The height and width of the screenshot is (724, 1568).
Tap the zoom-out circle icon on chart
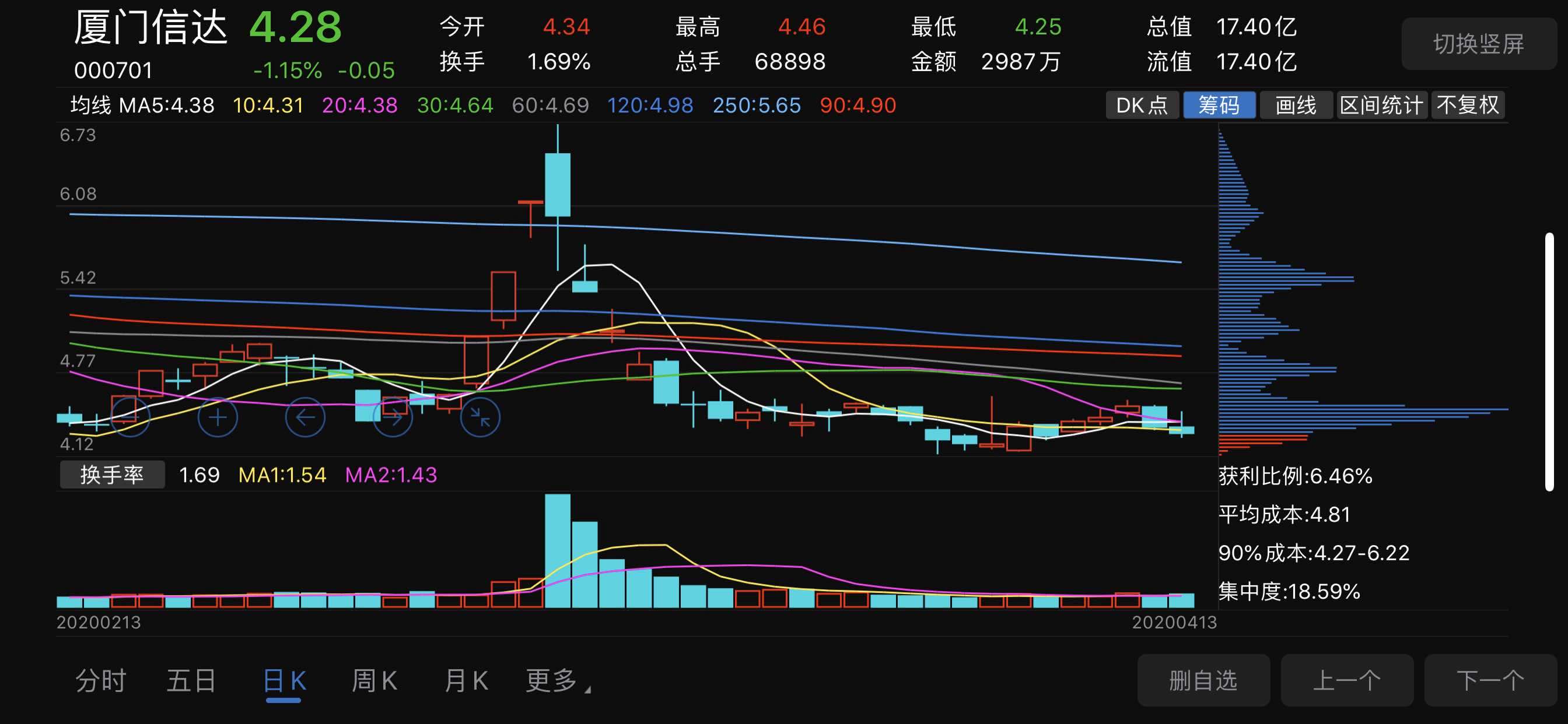coord(129,417)
